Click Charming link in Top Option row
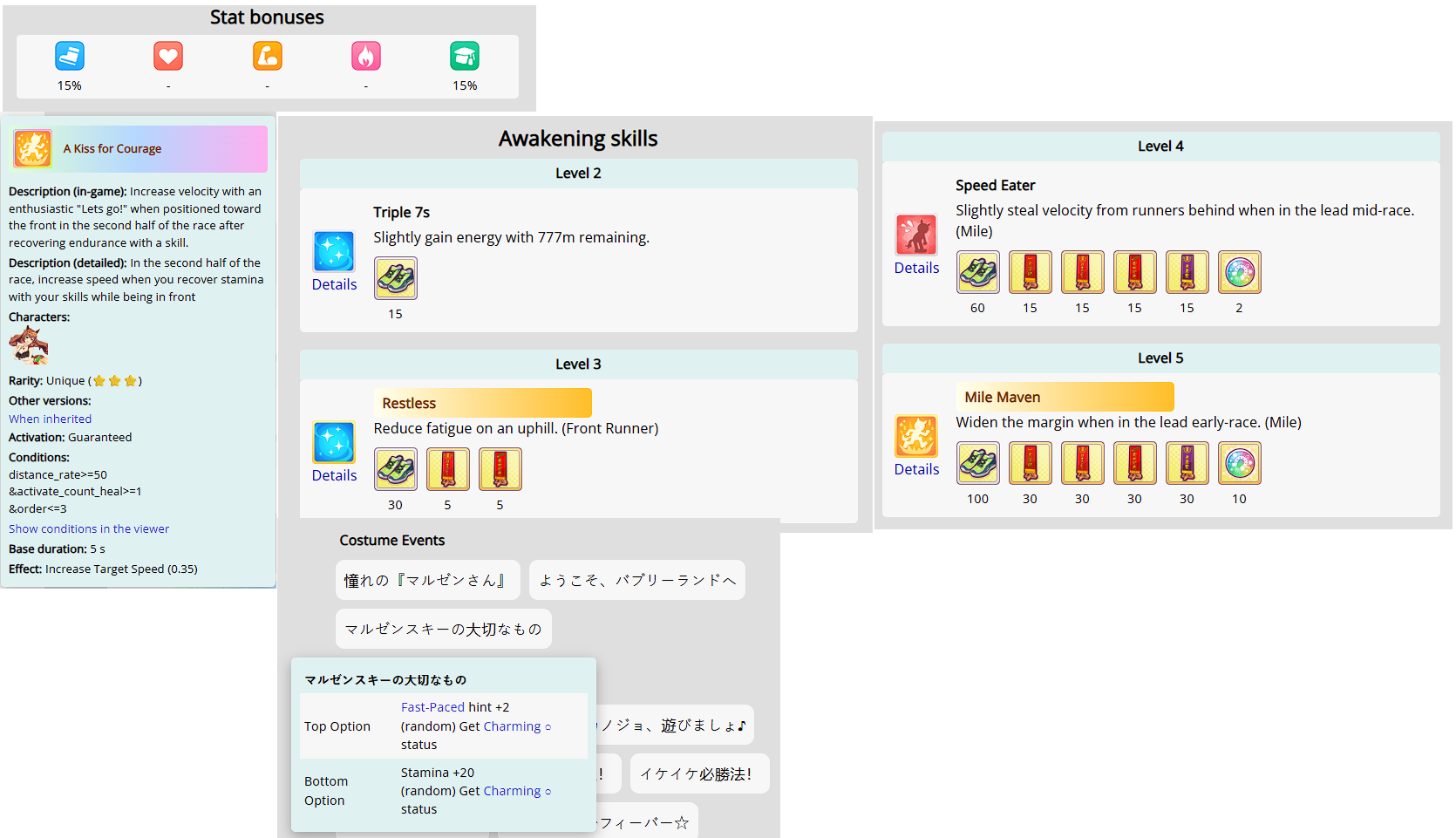 tap(517, 726)
